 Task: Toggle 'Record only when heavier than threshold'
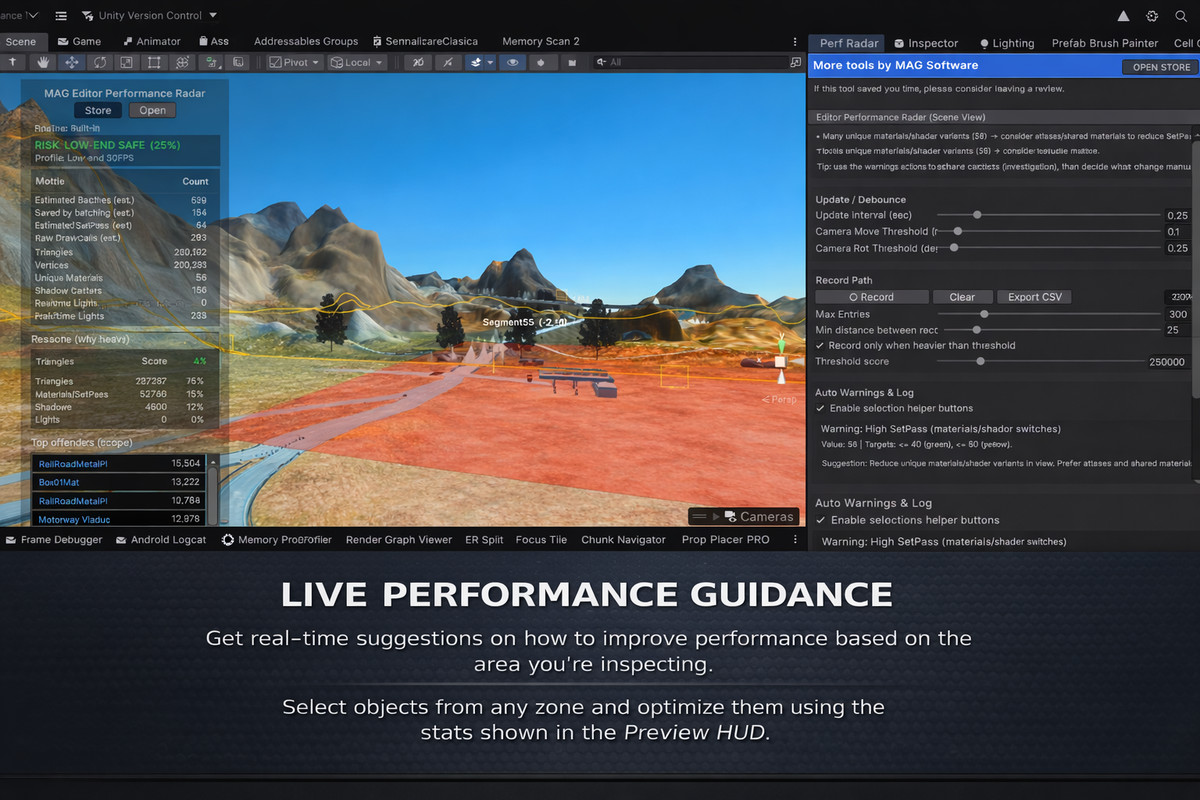(821, 346)
